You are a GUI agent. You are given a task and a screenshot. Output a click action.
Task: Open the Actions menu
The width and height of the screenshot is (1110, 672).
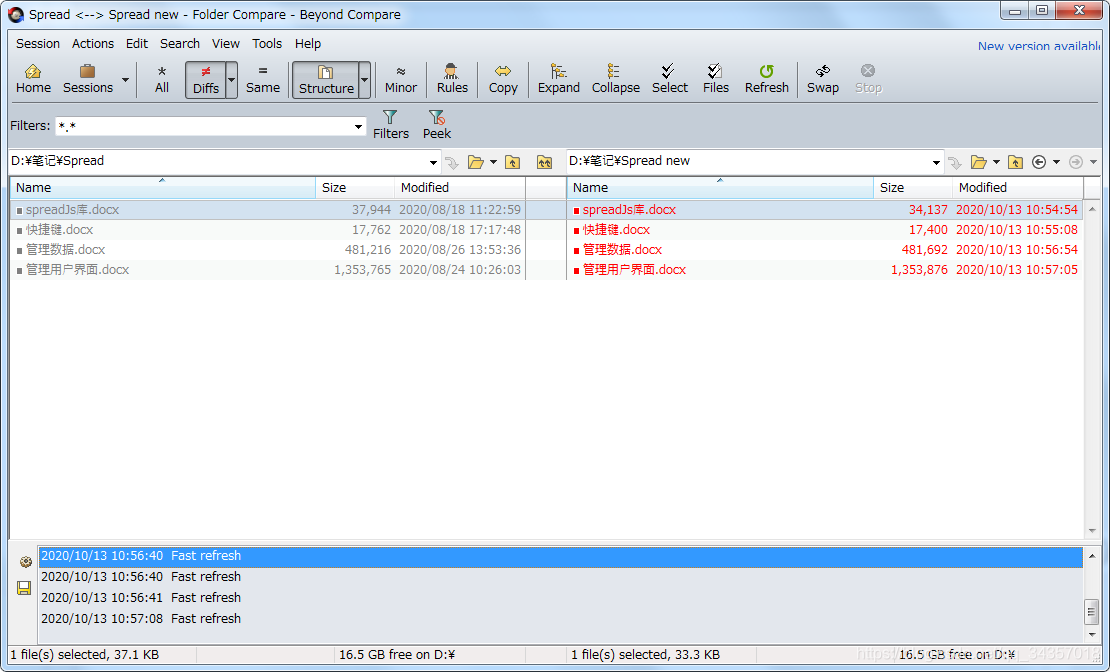pos(93,44)
